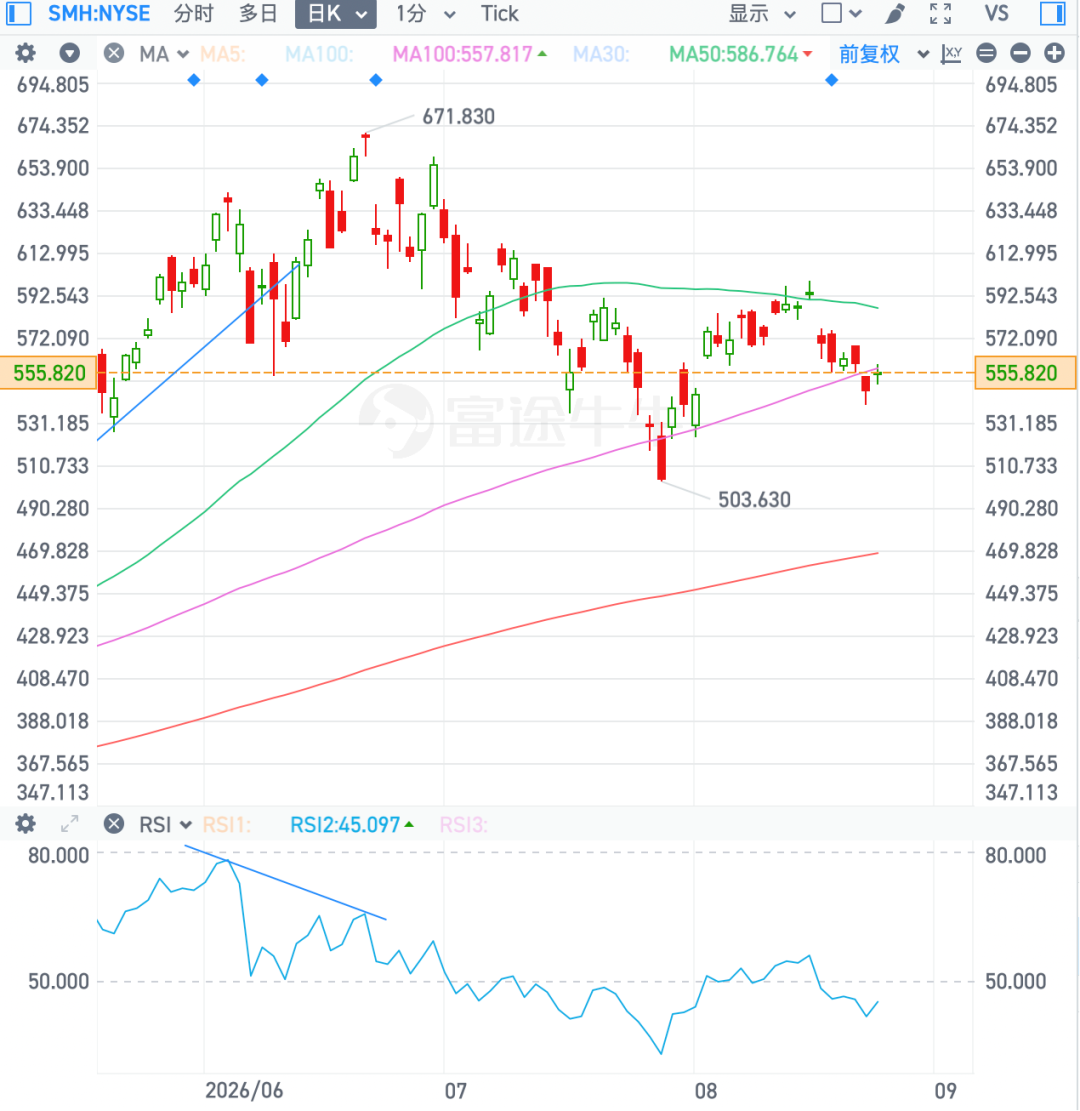Click the XY axis settings icon
This screenshot has width=1080, height=1111.
coord(951,54)
